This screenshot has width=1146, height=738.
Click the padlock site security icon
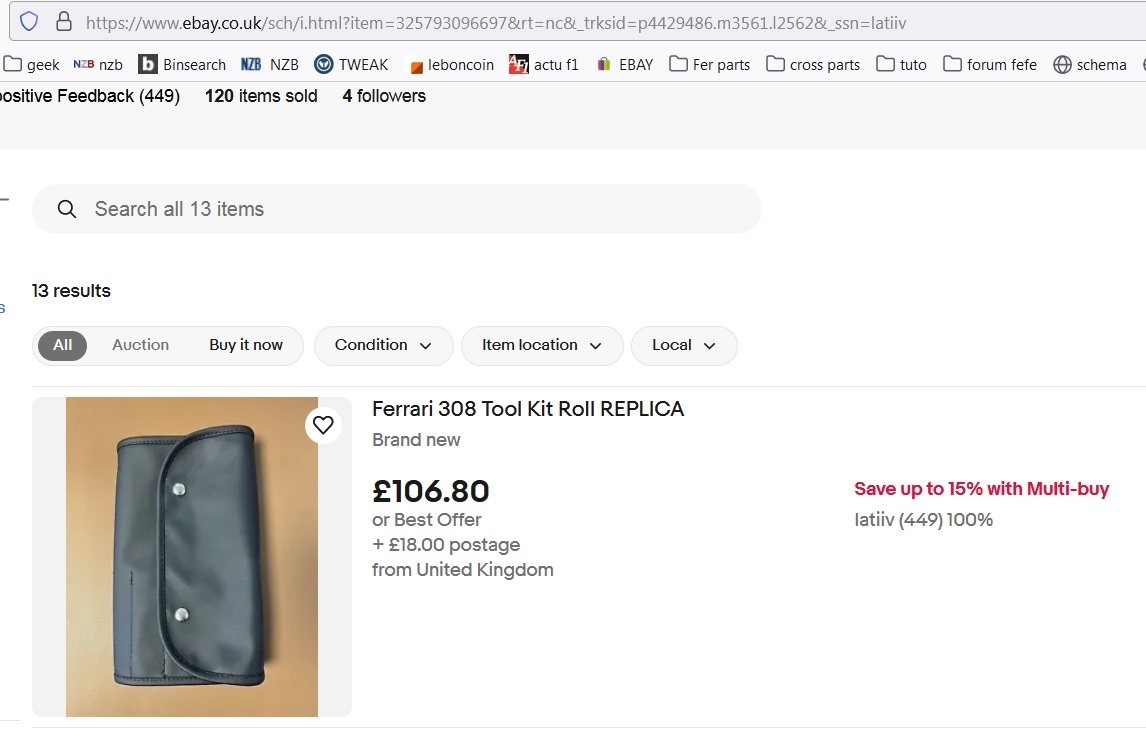63,21
